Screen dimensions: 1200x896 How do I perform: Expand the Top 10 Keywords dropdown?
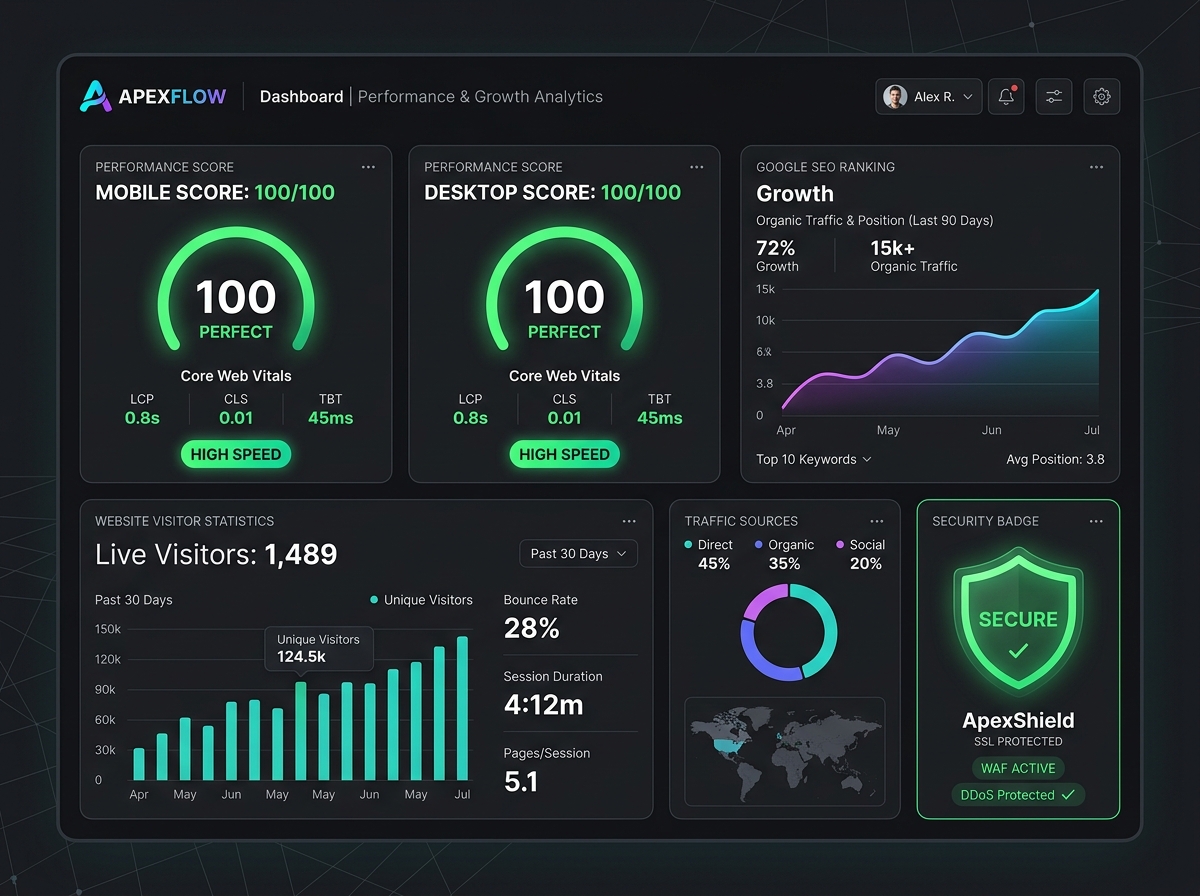814,459
